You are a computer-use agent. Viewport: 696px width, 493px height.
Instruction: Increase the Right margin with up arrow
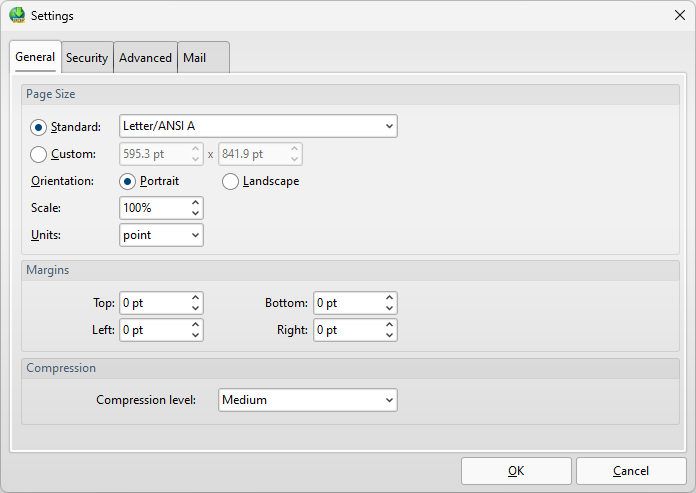[x=389, y=325]
